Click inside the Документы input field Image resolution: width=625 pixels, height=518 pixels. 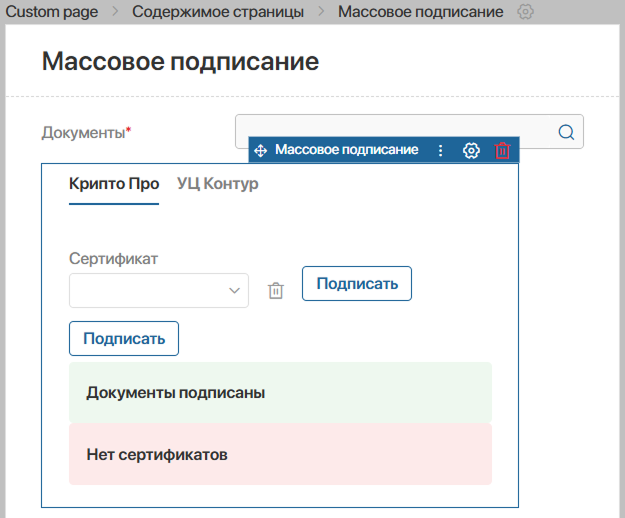[x=409, y=131]
